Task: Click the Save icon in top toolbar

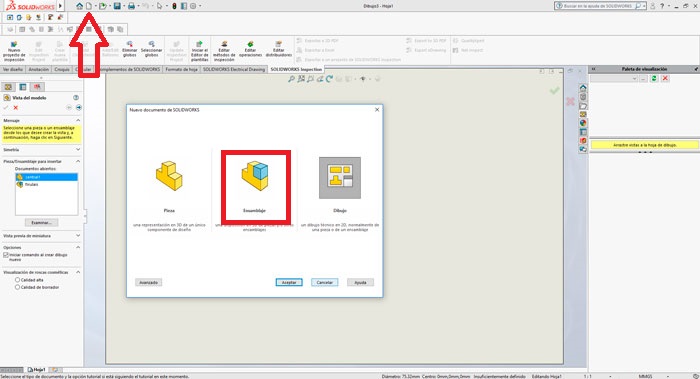Action: tap(117, 6)
